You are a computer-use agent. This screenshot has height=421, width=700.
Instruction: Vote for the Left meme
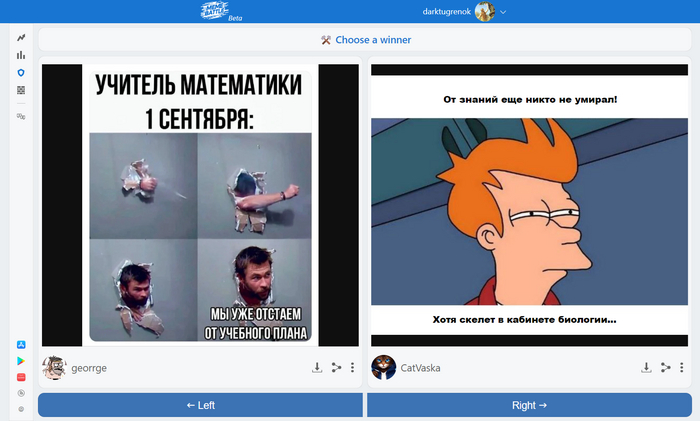200,405
